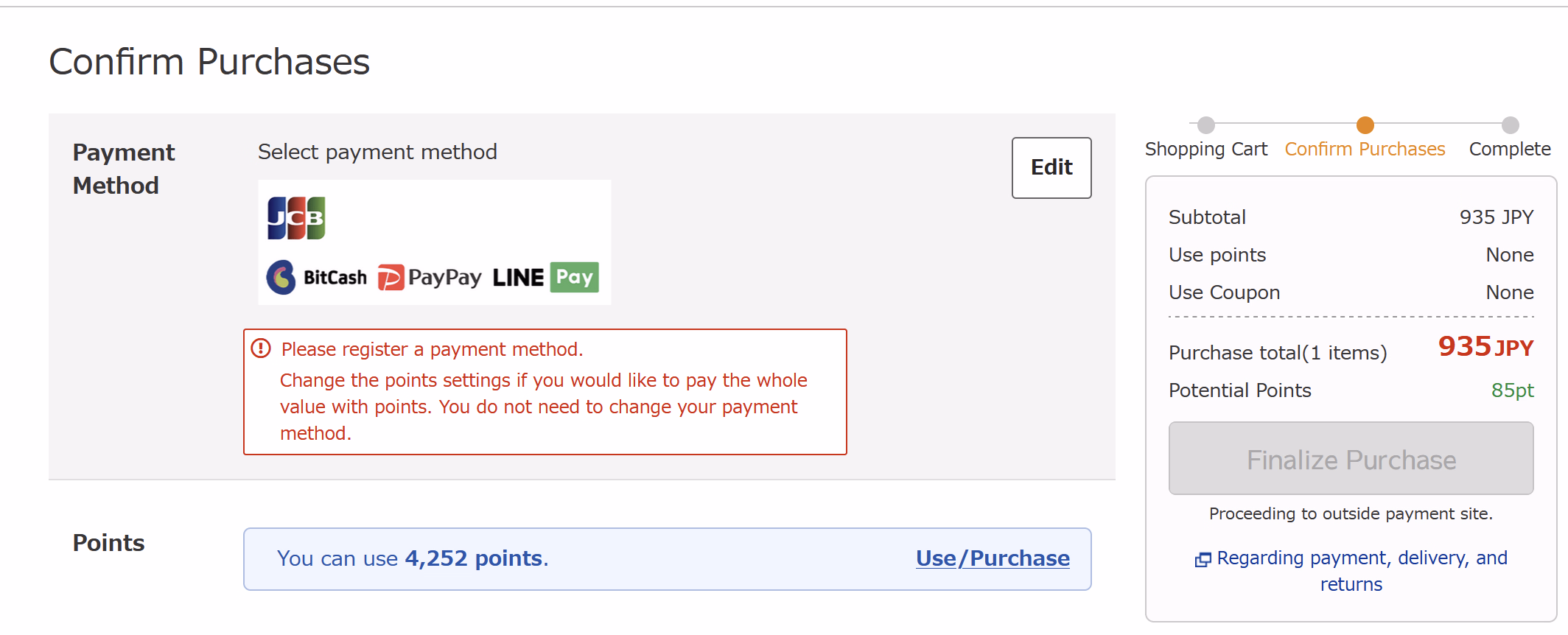Open Regarding payment, delivery, and returns link
The image size is (1568, 635).
click(x=1362, y=571)
